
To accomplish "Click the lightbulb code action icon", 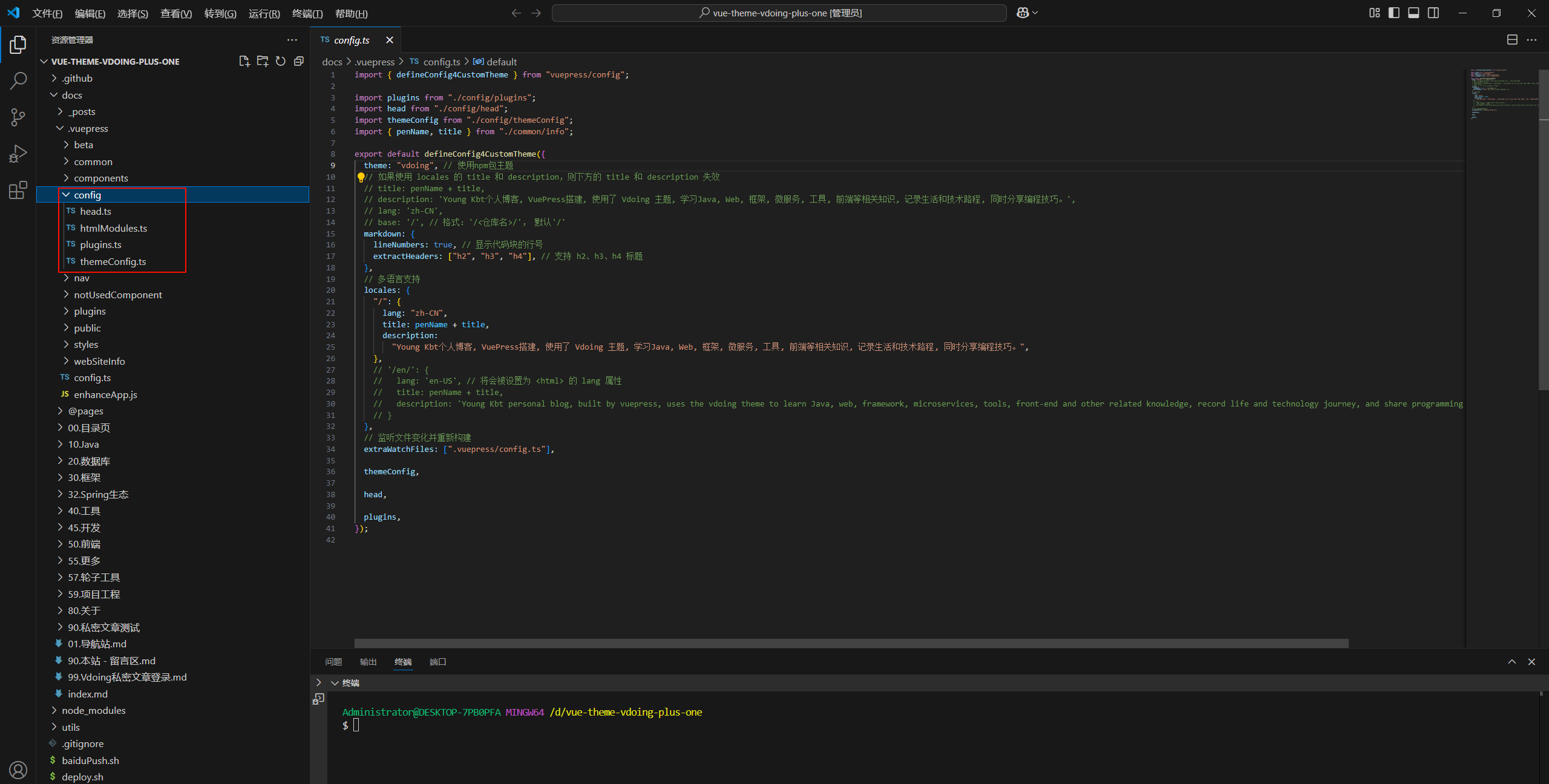I will click(361, 177).
